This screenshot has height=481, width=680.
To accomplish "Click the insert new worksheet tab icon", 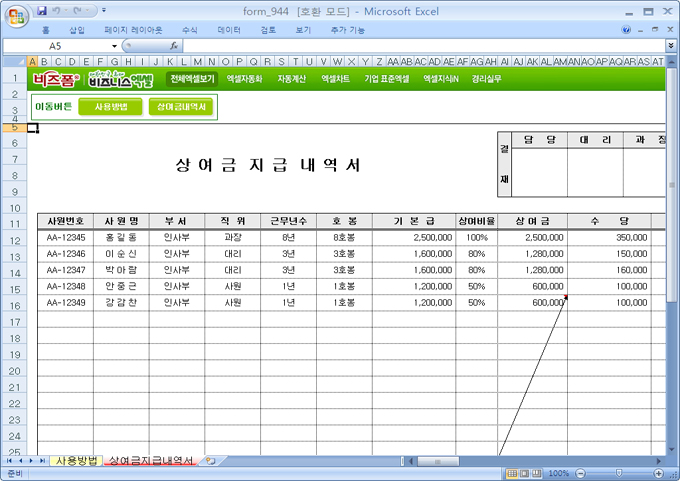I will tap(210, 461).
